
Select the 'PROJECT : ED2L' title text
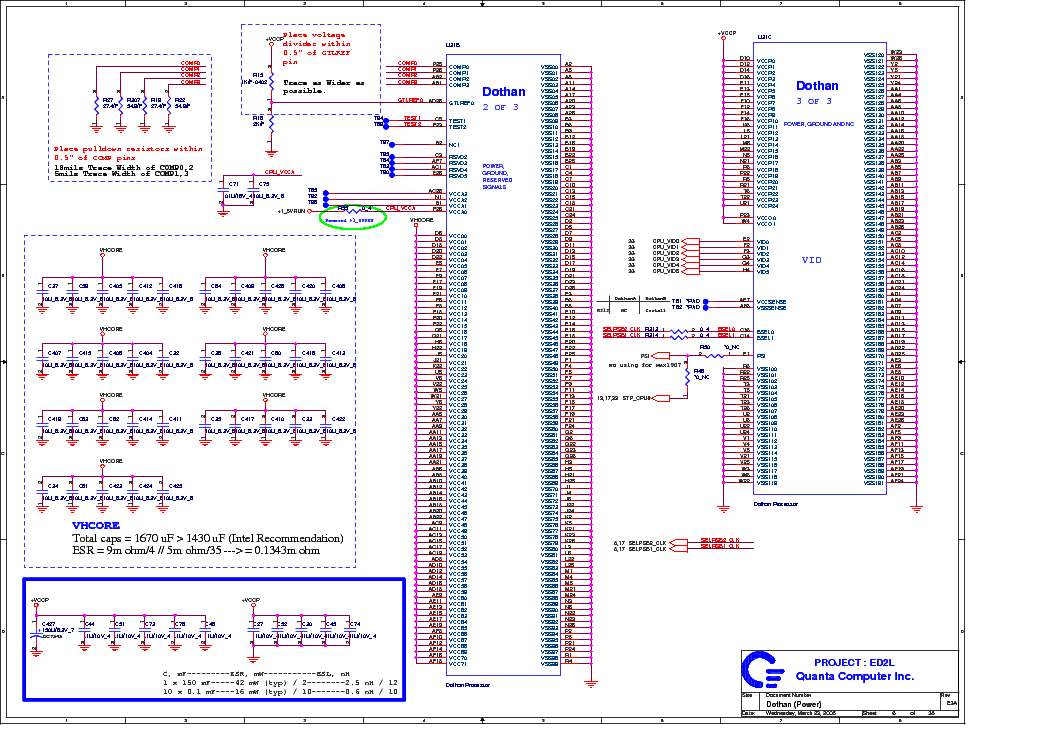pyautogui.click(x=854, y=662)
